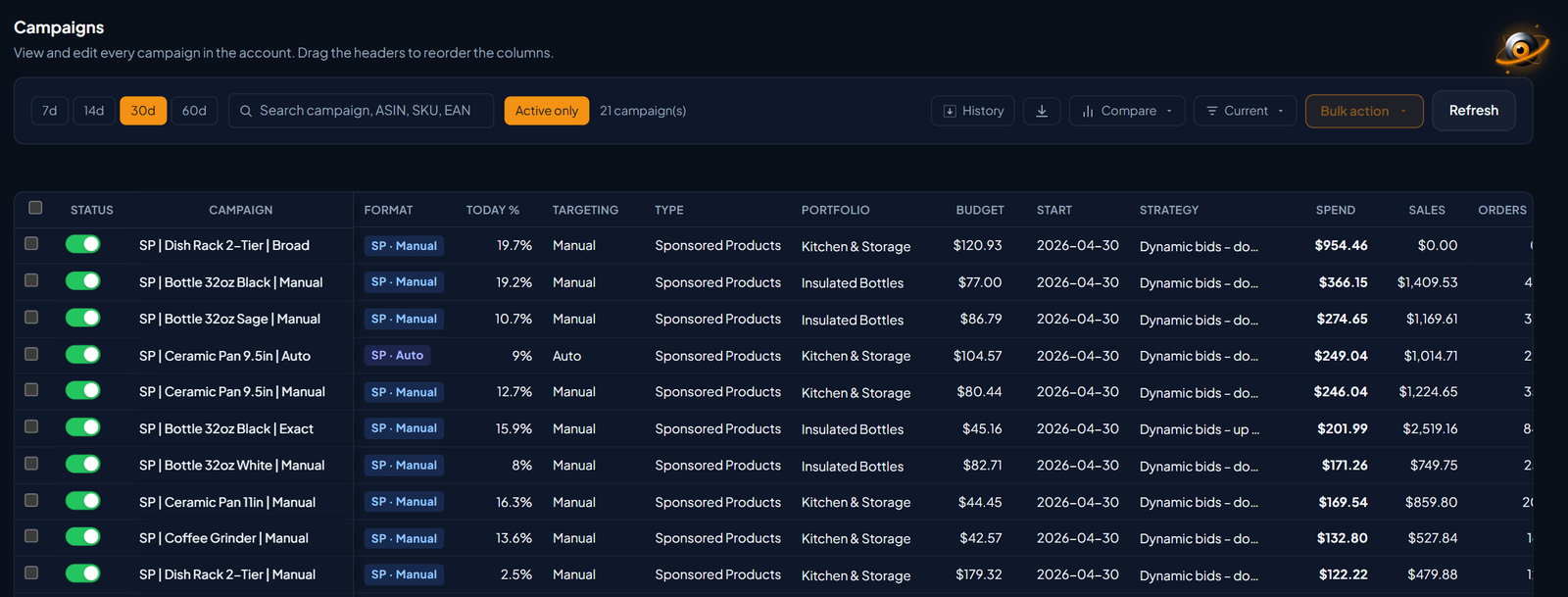Click the 21 campaign(s) count label
This screenshot has width=1568, height=597.
[643, 111]
